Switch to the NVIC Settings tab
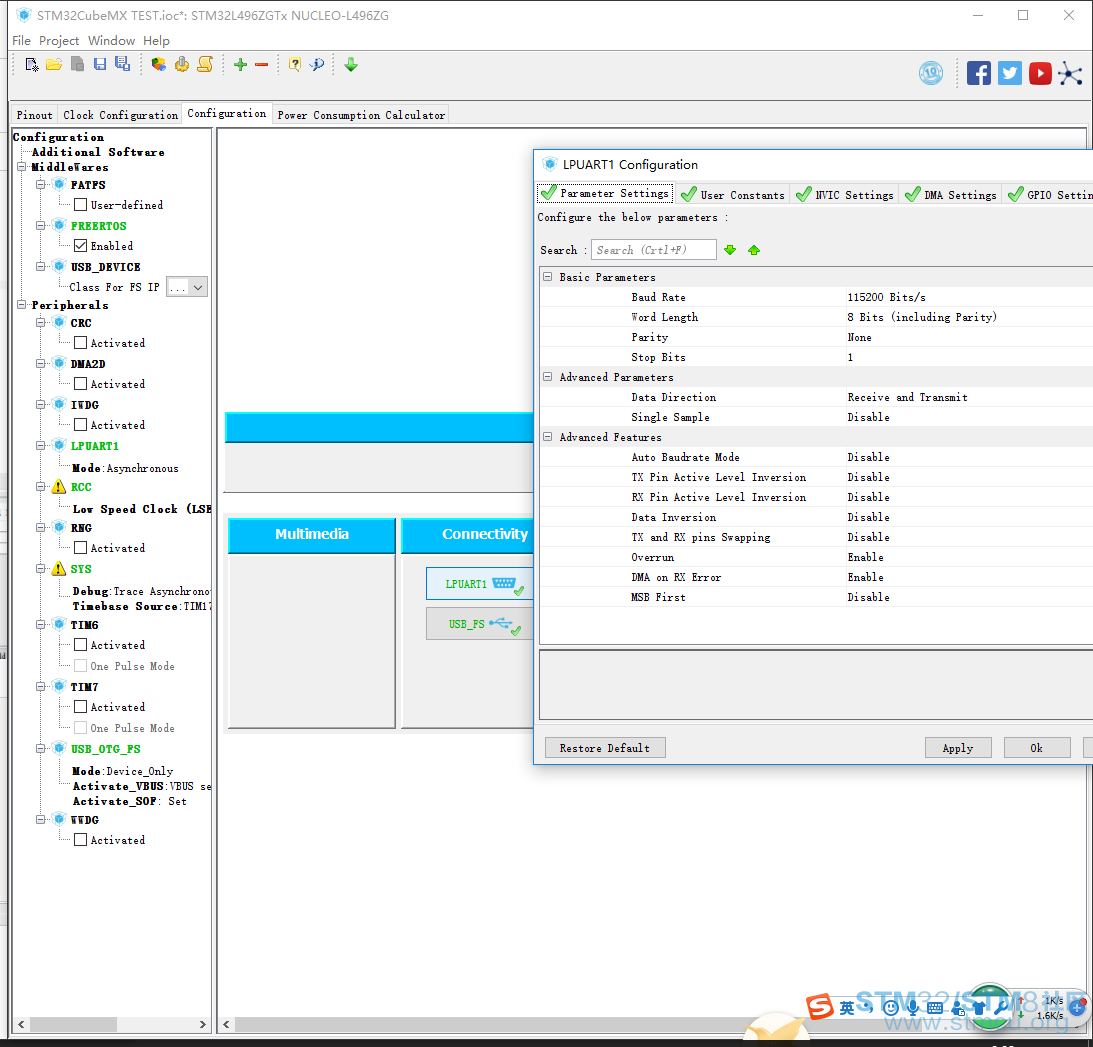 pos(845,195)
